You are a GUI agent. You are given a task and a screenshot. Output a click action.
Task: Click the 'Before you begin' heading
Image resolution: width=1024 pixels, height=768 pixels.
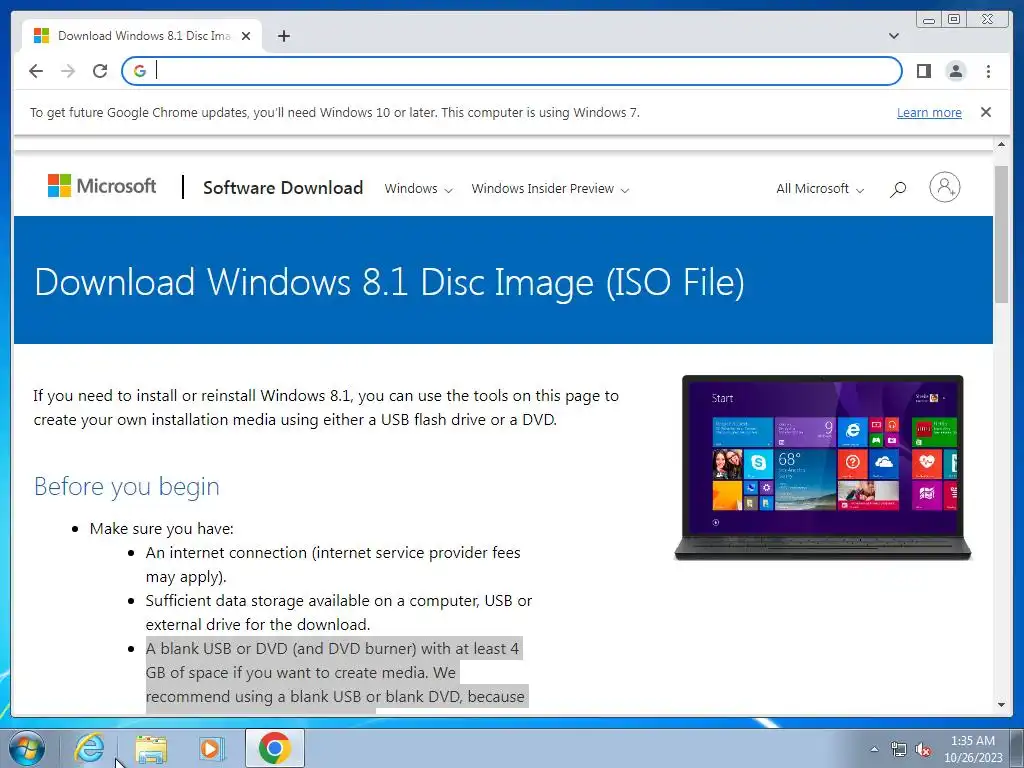[x=127, y=487]
